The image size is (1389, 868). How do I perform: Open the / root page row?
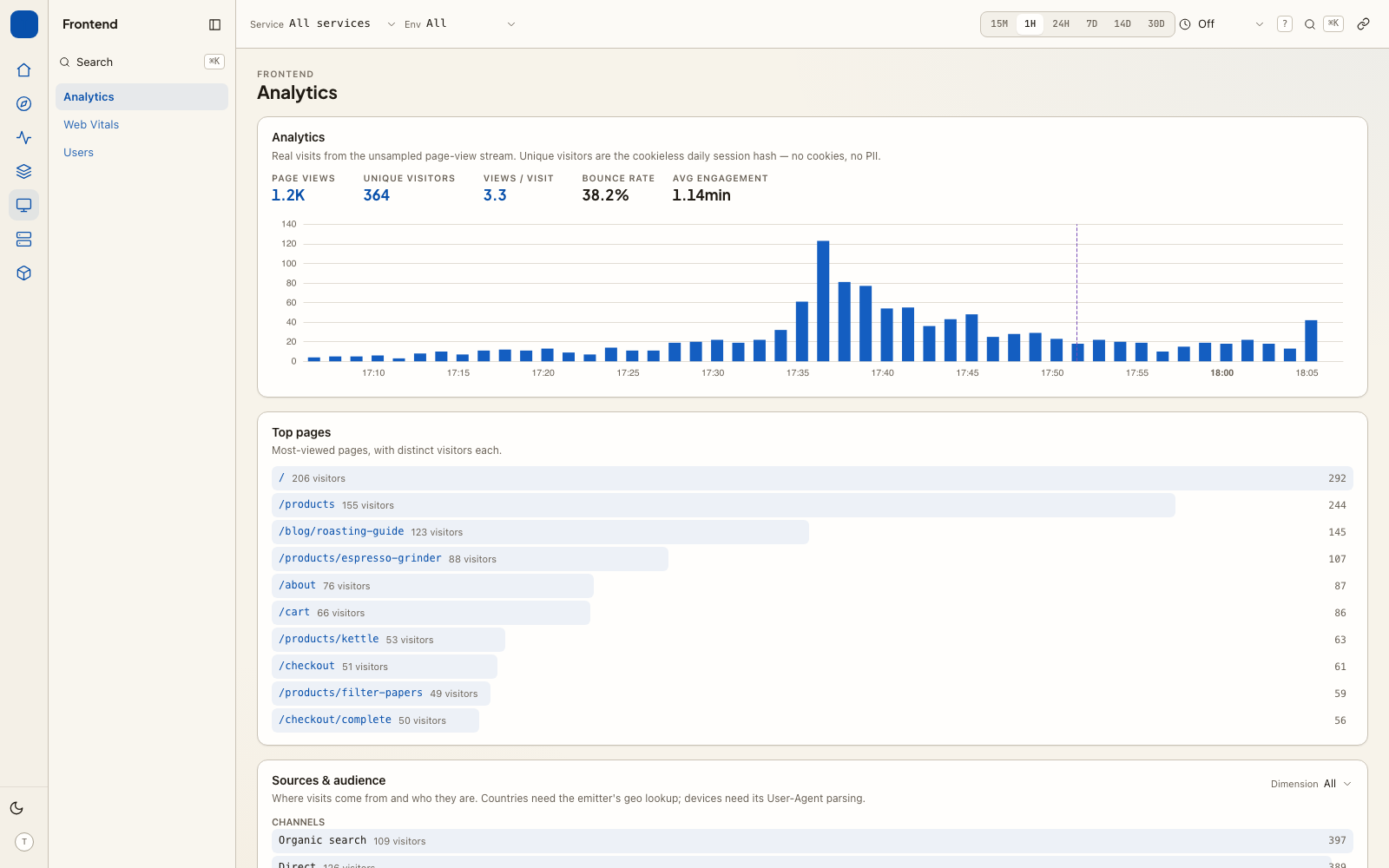pos(812,478)
